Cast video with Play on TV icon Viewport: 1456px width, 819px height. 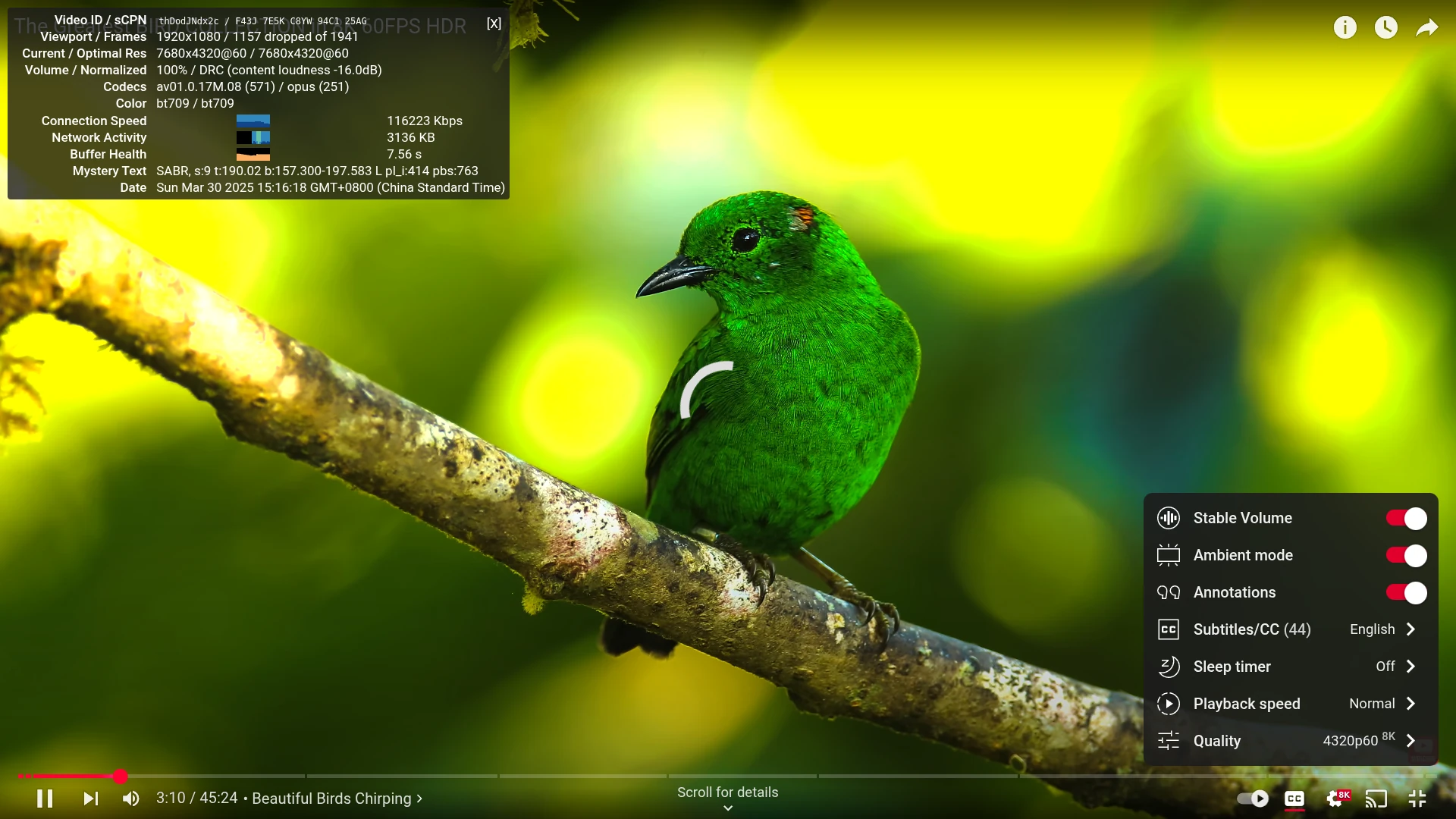(1376, 799)
